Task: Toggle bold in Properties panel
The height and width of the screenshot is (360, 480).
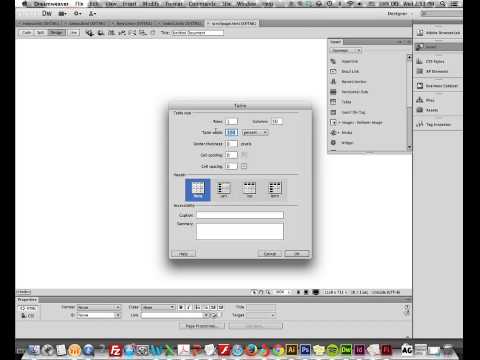Action: point(181,307)
